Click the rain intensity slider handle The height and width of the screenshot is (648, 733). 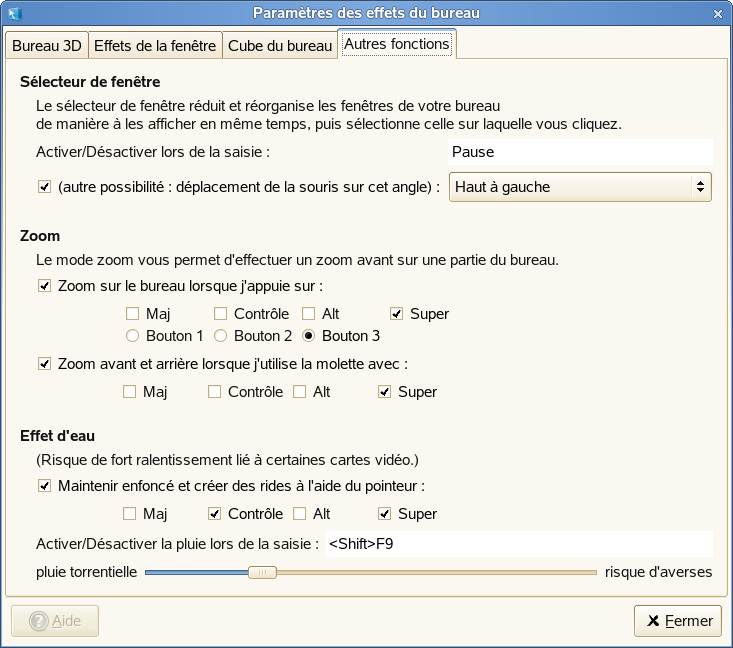[x=262, y=573]
